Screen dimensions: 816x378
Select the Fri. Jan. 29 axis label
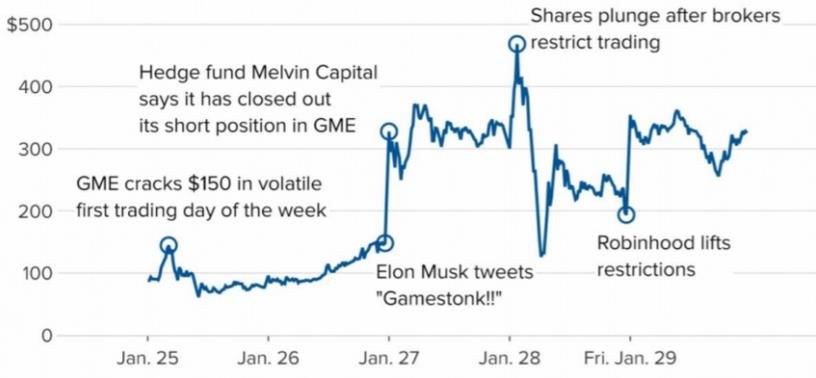[630, 359]
